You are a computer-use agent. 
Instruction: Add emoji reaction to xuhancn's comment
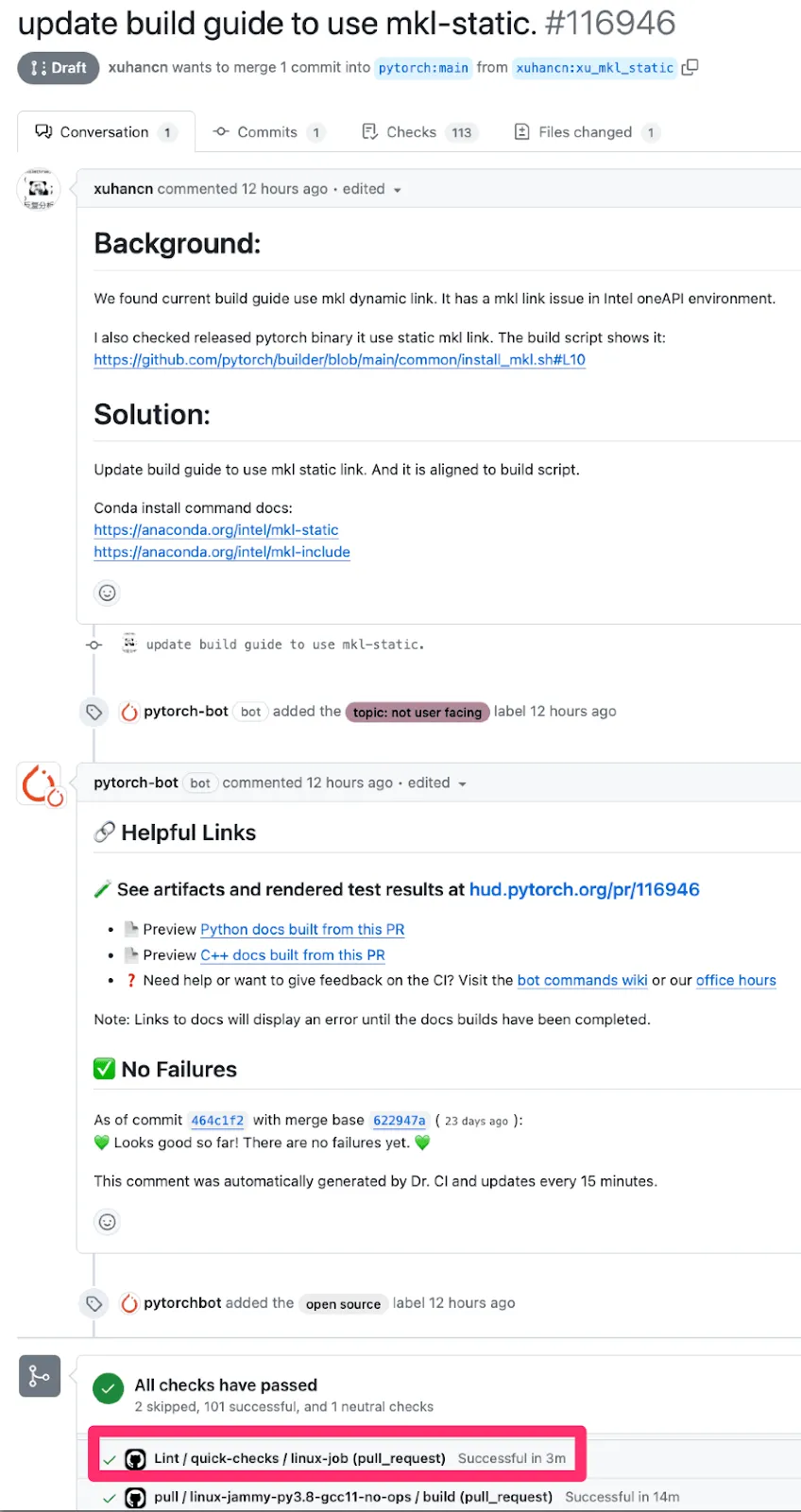click(x=108, y=593)
